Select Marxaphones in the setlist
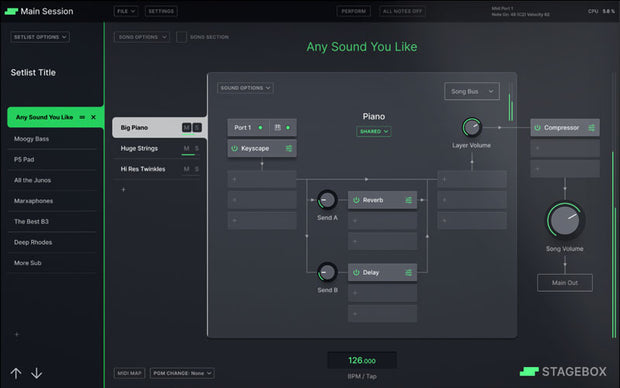Viewport: 620px width, 388px height. [52, 201]
